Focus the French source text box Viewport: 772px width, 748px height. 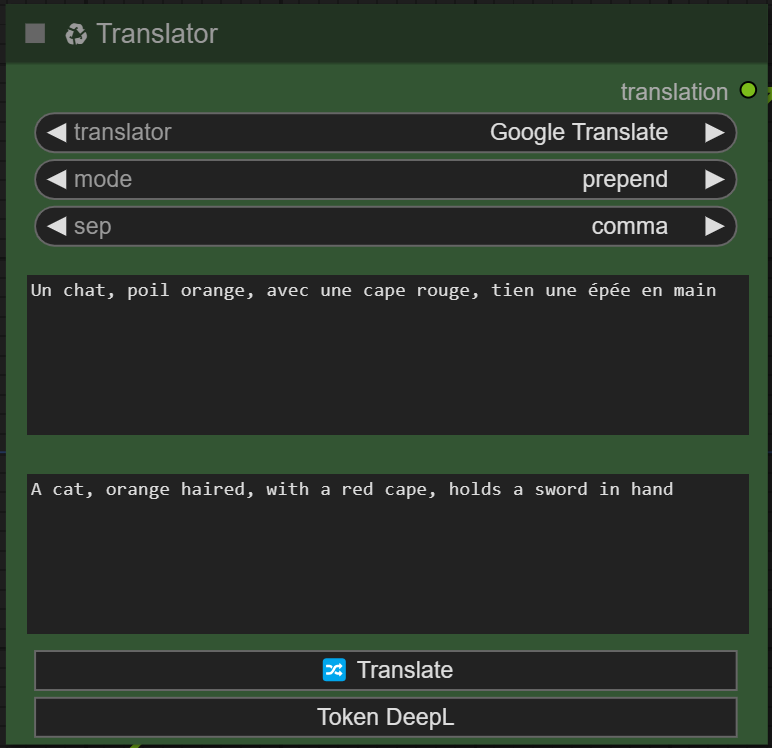click(387, 355)
